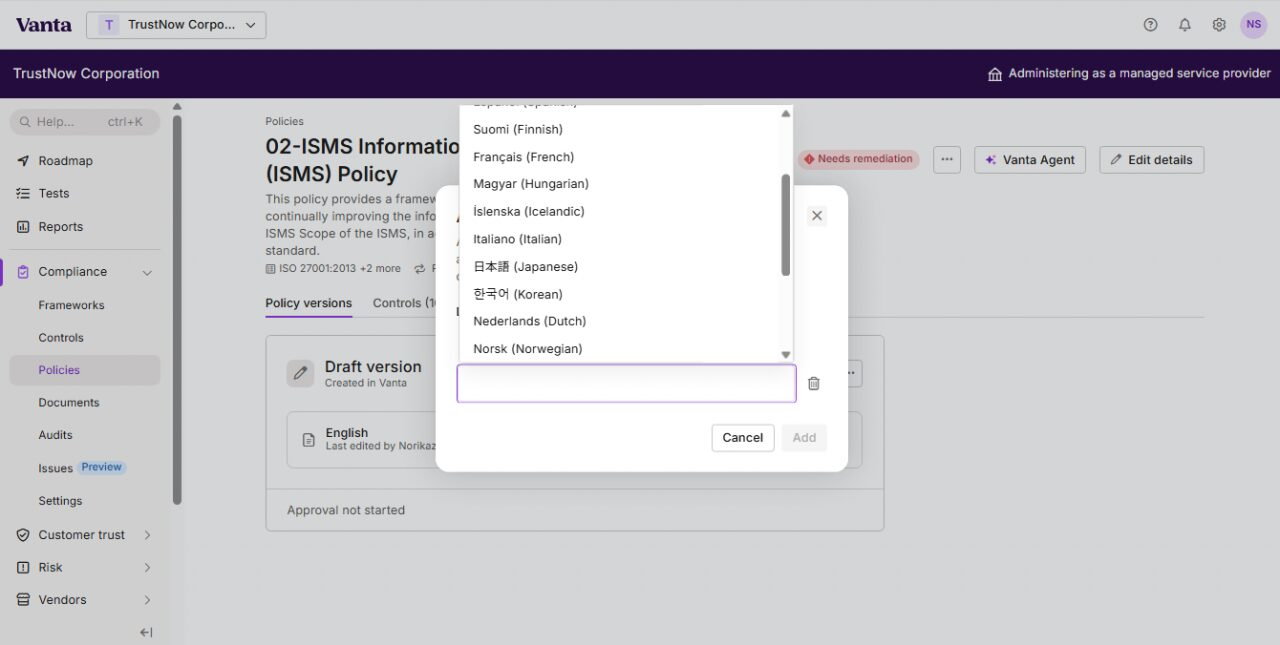Click language list scroll up arrow

tap(786, 113)
